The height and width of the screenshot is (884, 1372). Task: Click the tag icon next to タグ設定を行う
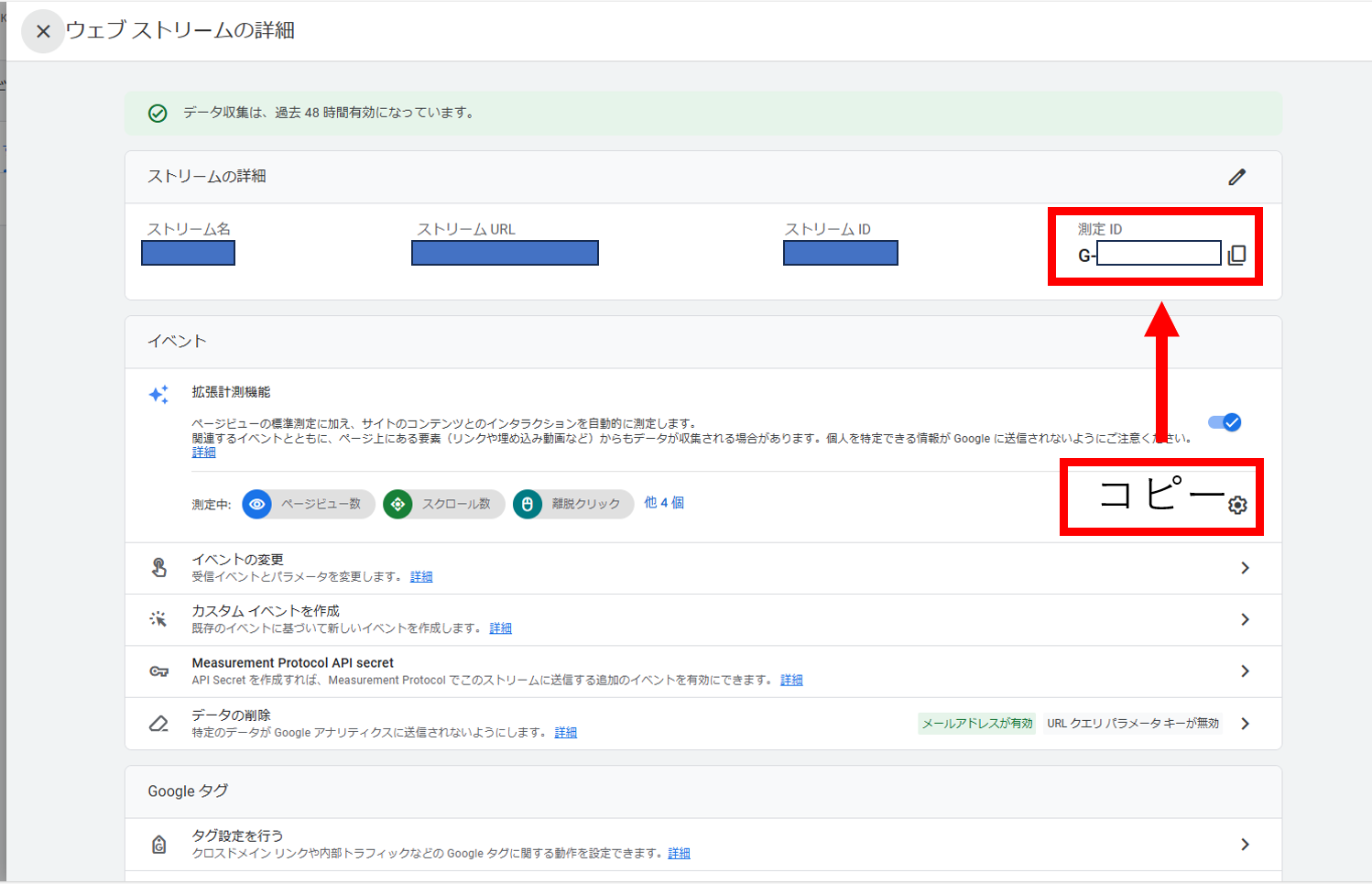[x=158, y=845]
